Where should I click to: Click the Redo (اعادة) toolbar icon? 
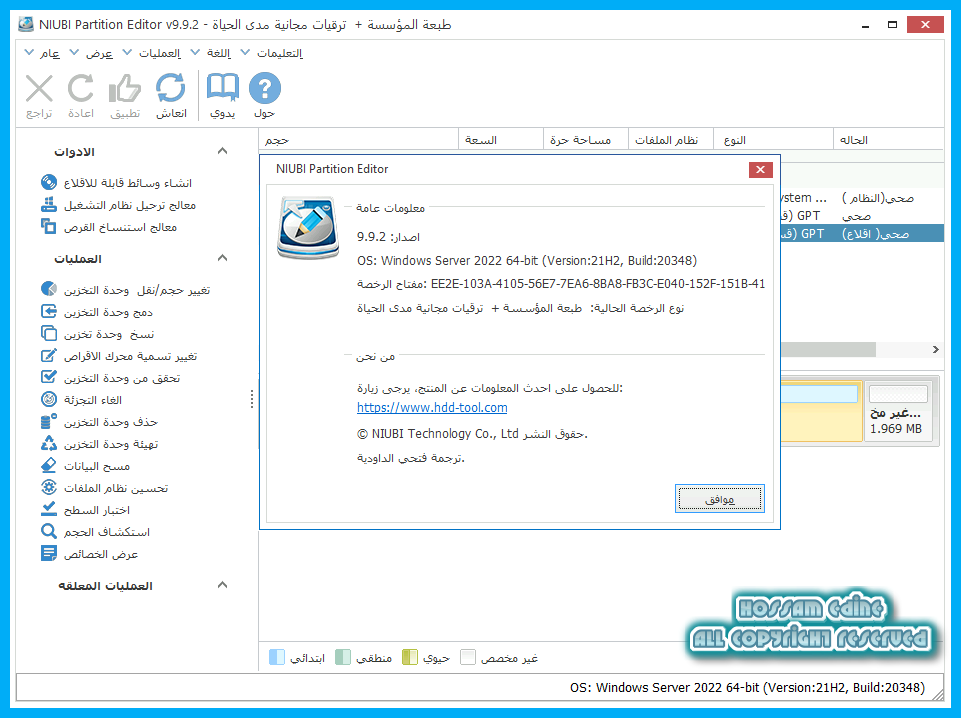point(81,89)
